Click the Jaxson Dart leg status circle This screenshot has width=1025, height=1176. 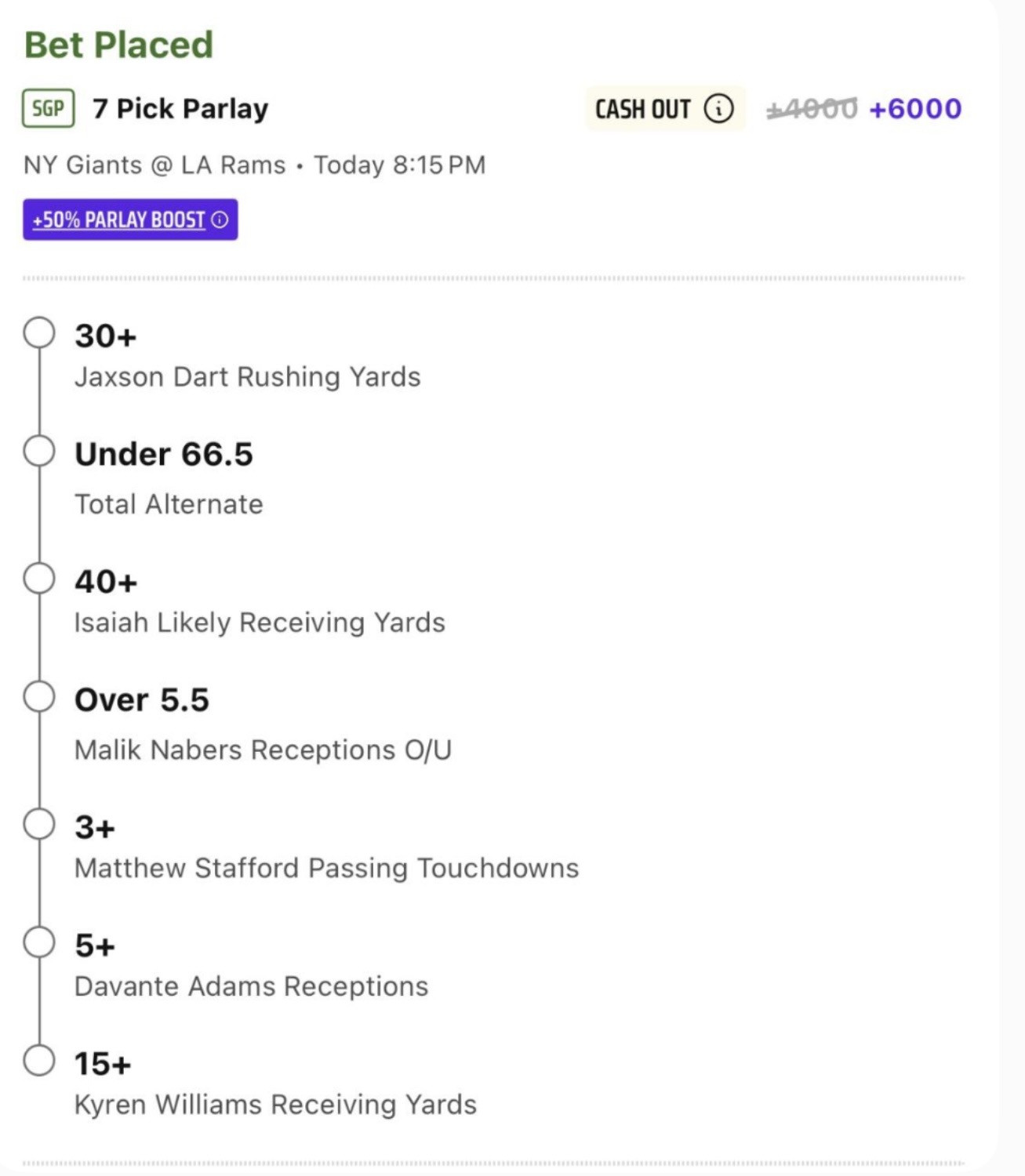point(39,332)
